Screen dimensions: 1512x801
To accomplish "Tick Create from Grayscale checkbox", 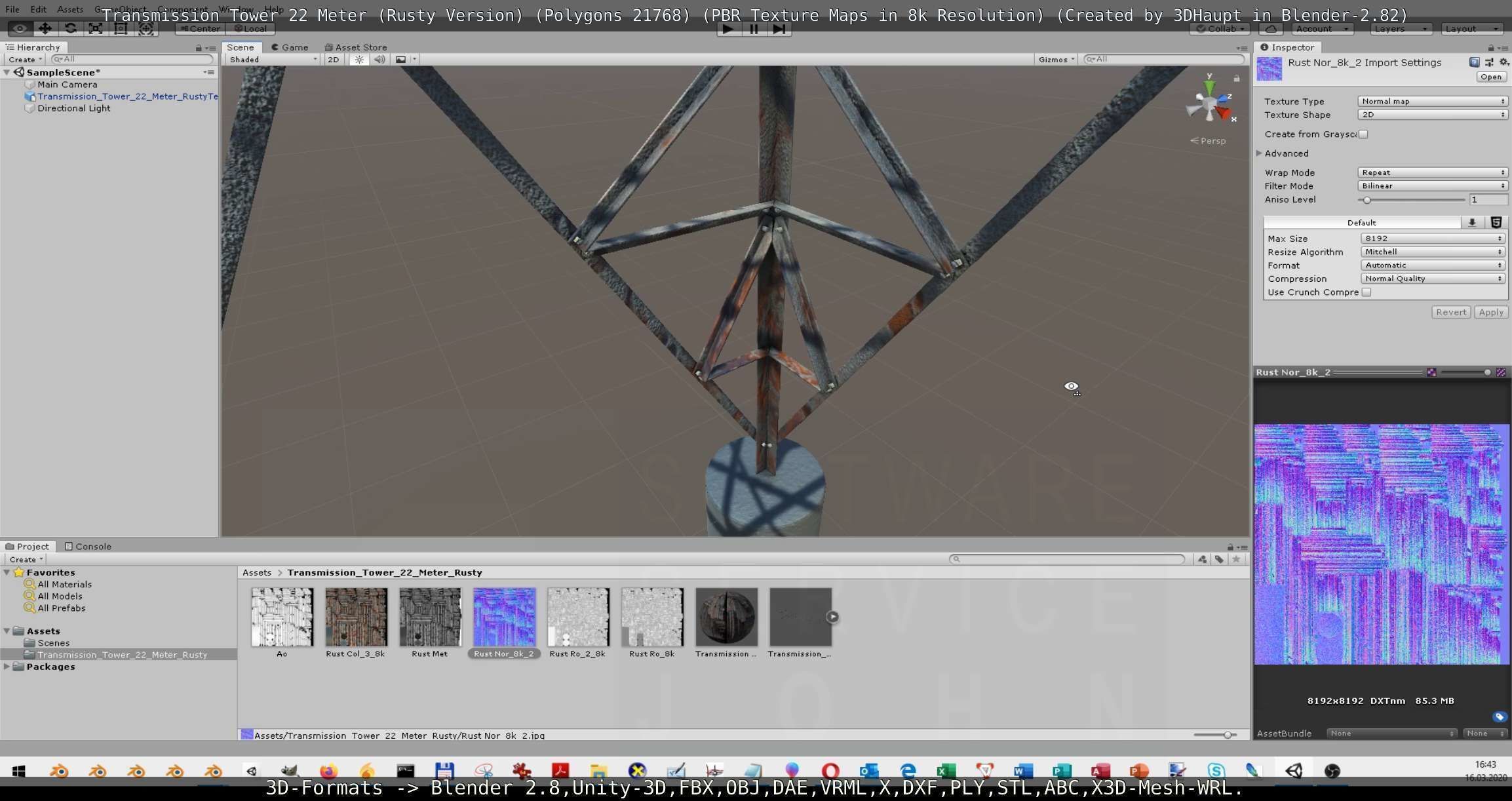I will click(x=1363, y=134).
